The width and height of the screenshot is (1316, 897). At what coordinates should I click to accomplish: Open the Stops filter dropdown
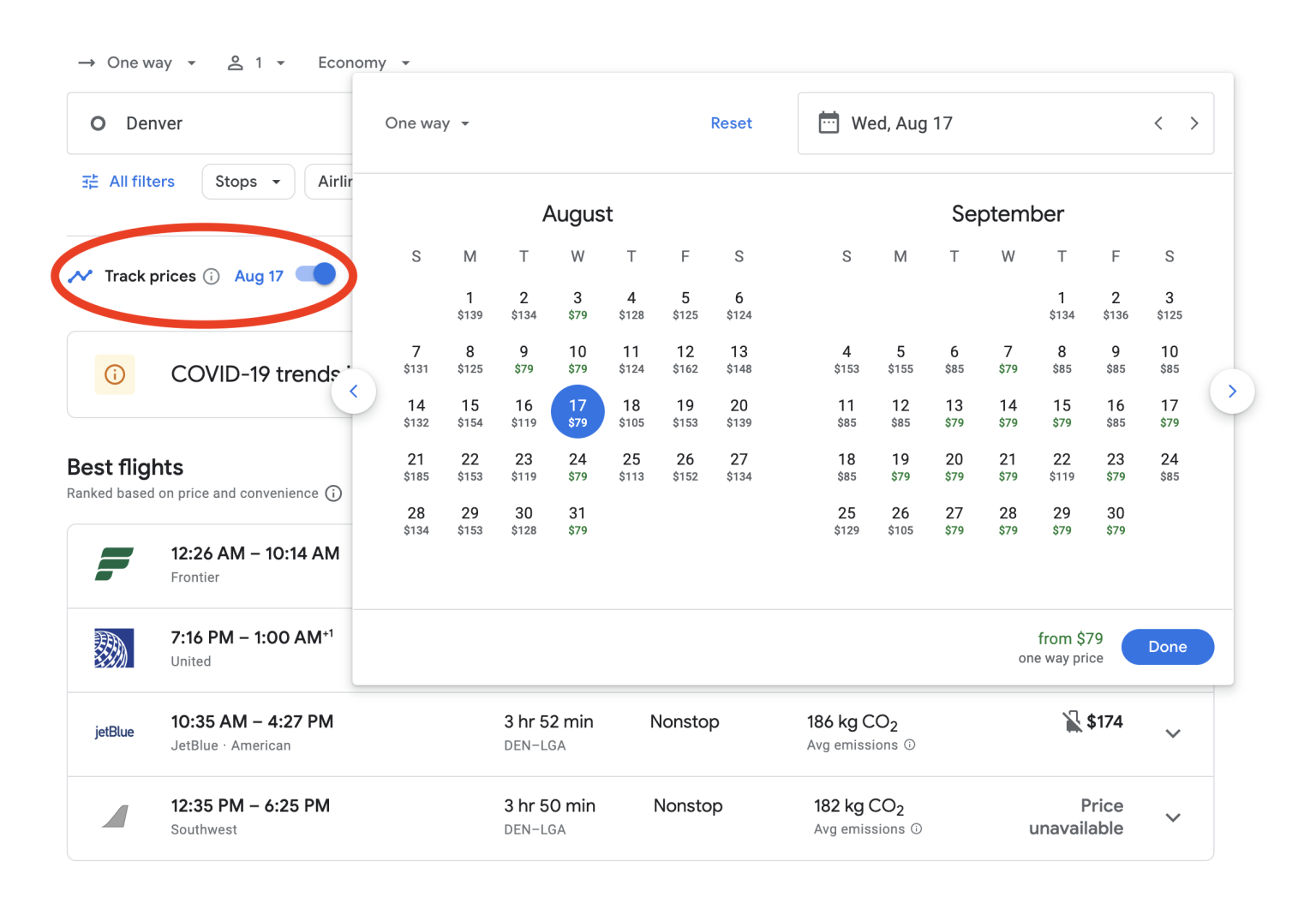(248, 182)
